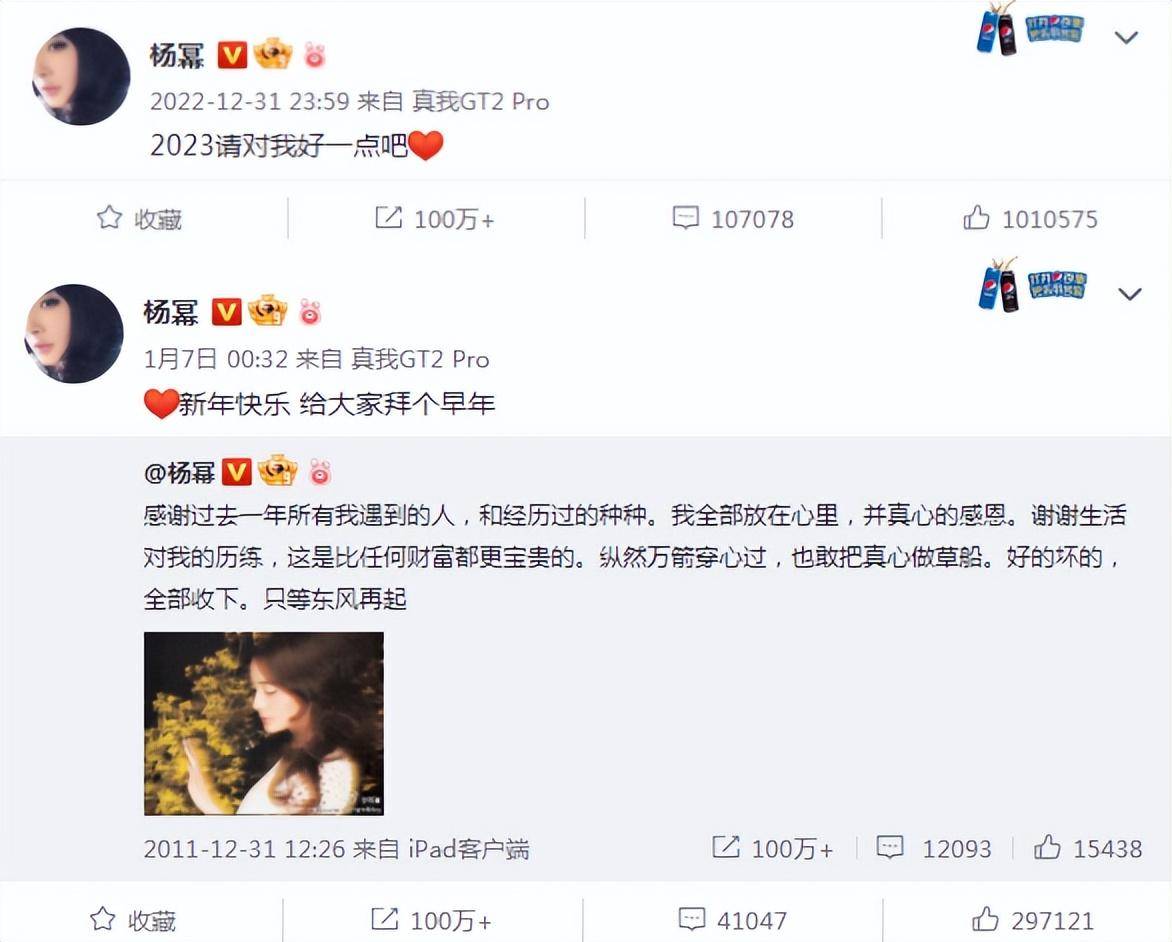Image resolution: width=1172 pixels, height=942 pixels.
Task: Like the first post with 1010575 likes
Action: [x=976, y=218]
